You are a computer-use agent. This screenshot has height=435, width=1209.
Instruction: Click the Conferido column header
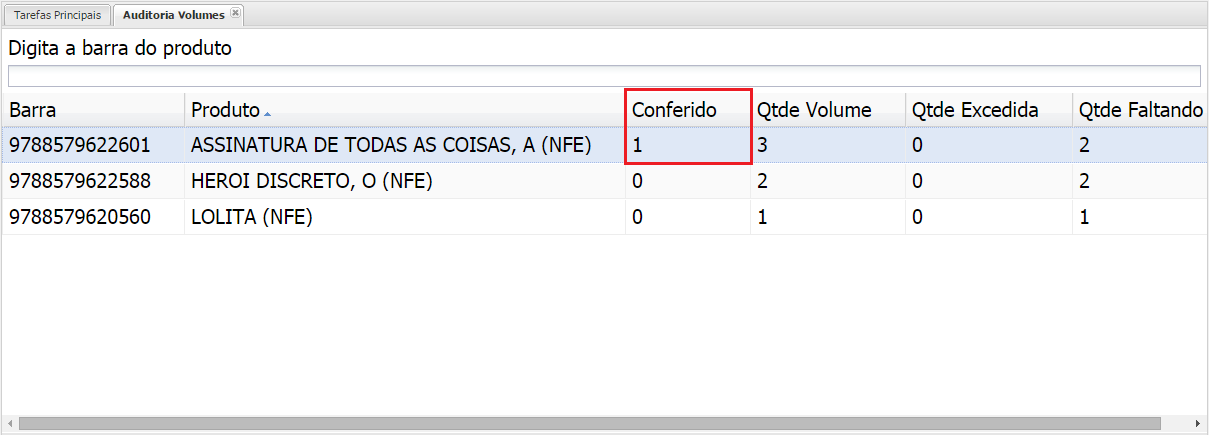[x=674, y=110]
